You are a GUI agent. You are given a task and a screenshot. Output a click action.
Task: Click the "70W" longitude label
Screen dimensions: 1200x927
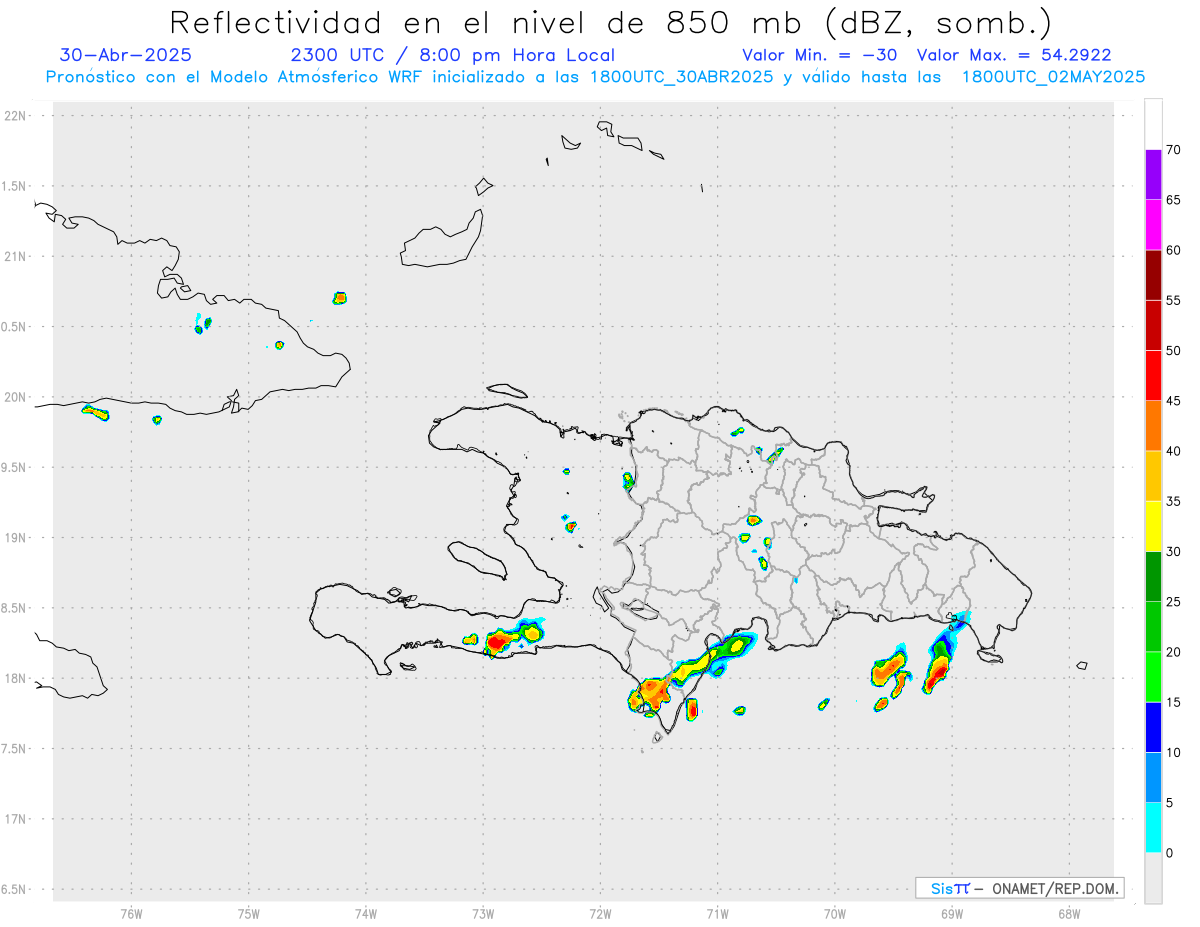pyautogui.click(x=835, y=914)
